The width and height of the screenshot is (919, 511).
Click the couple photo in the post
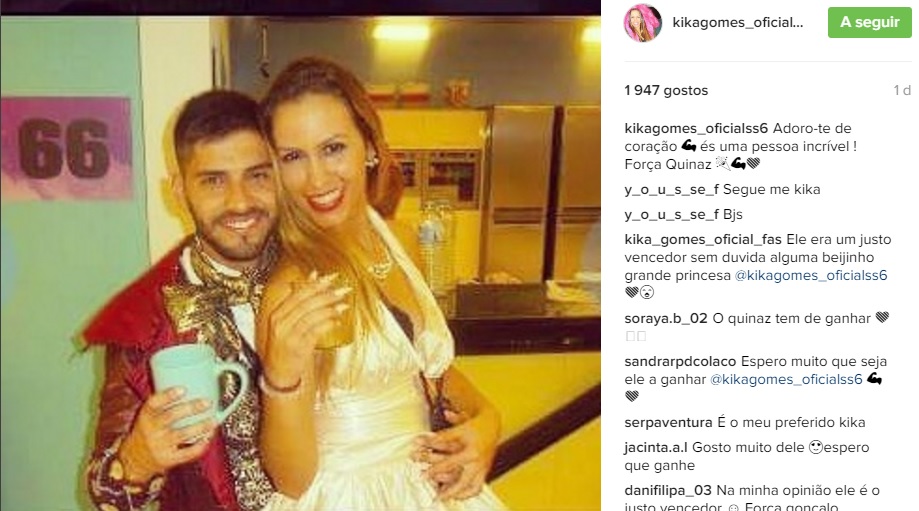coord(300,263)
